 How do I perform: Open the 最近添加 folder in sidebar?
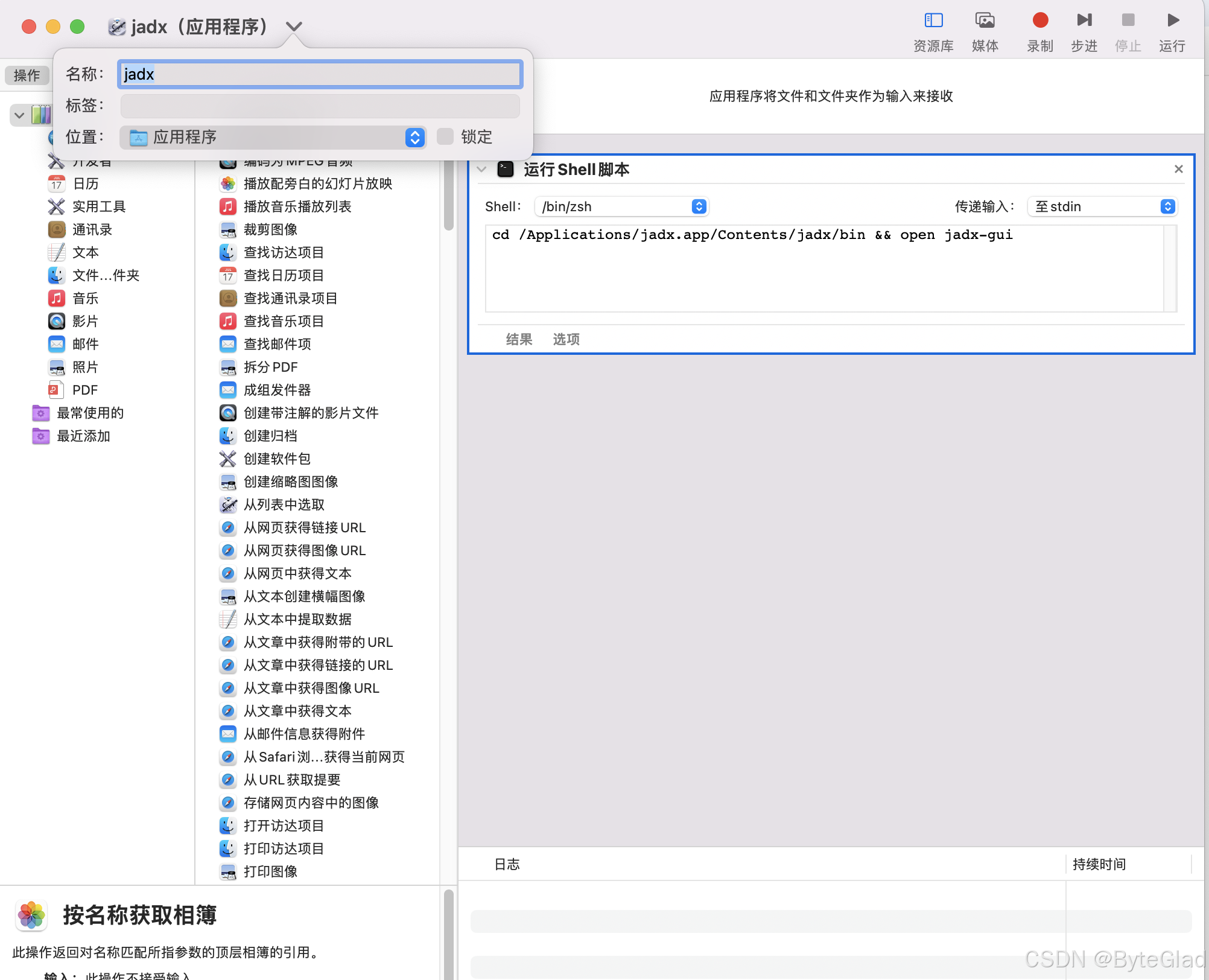[x=83, y=436]
